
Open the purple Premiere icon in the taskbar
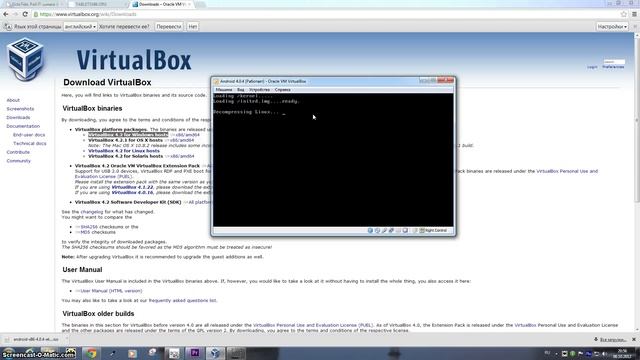pyautogui.click(x=195, y=353)
